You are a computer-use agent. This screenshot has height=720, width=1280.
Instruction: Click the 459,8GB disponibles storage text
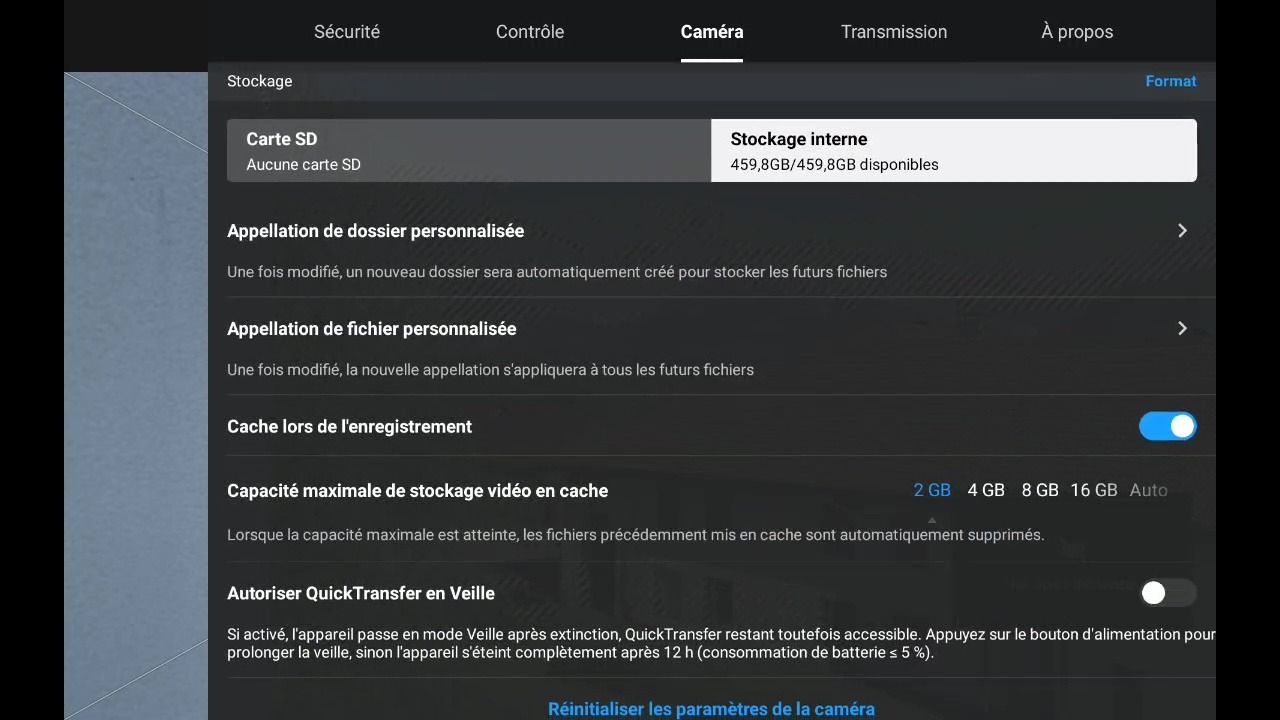pyautogui.click(x=834, y=165)
